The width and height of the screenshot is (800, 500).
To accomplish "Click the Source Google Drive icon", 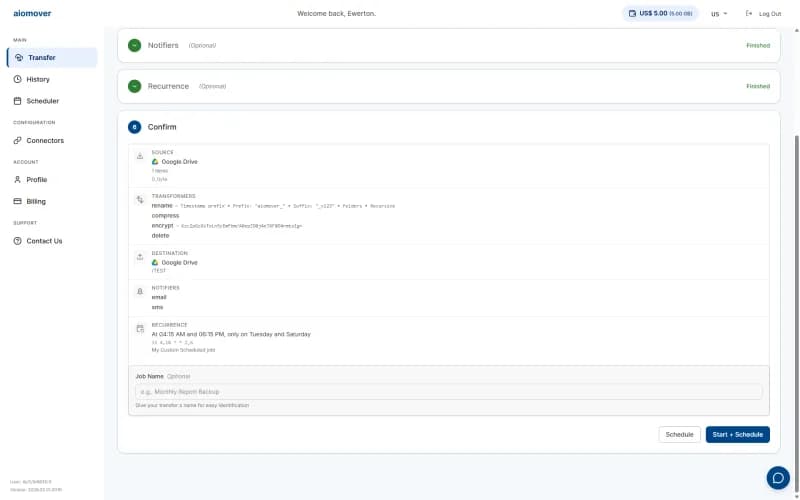I will pos(155,162).
